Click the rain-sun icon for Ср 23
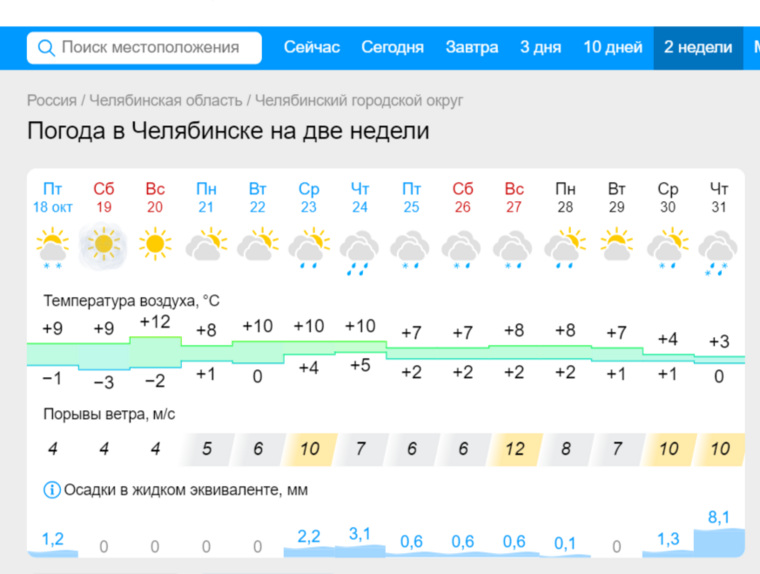This screenshot has height=574, width=760. point(309,248)
